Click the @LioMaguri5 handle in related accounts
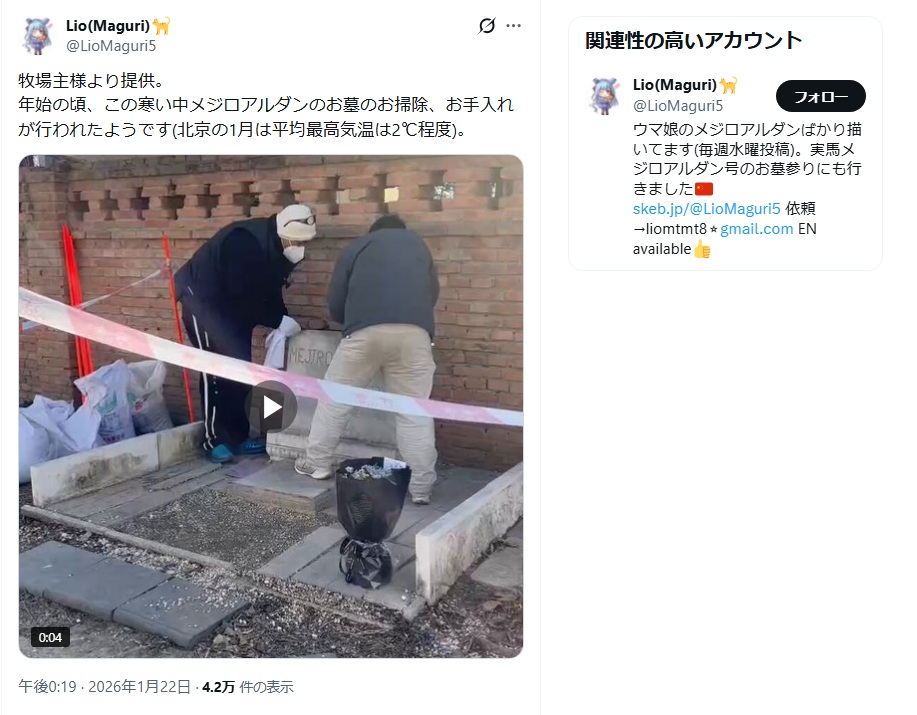This screenshot has height=715, width=917. tap(678, 106)
